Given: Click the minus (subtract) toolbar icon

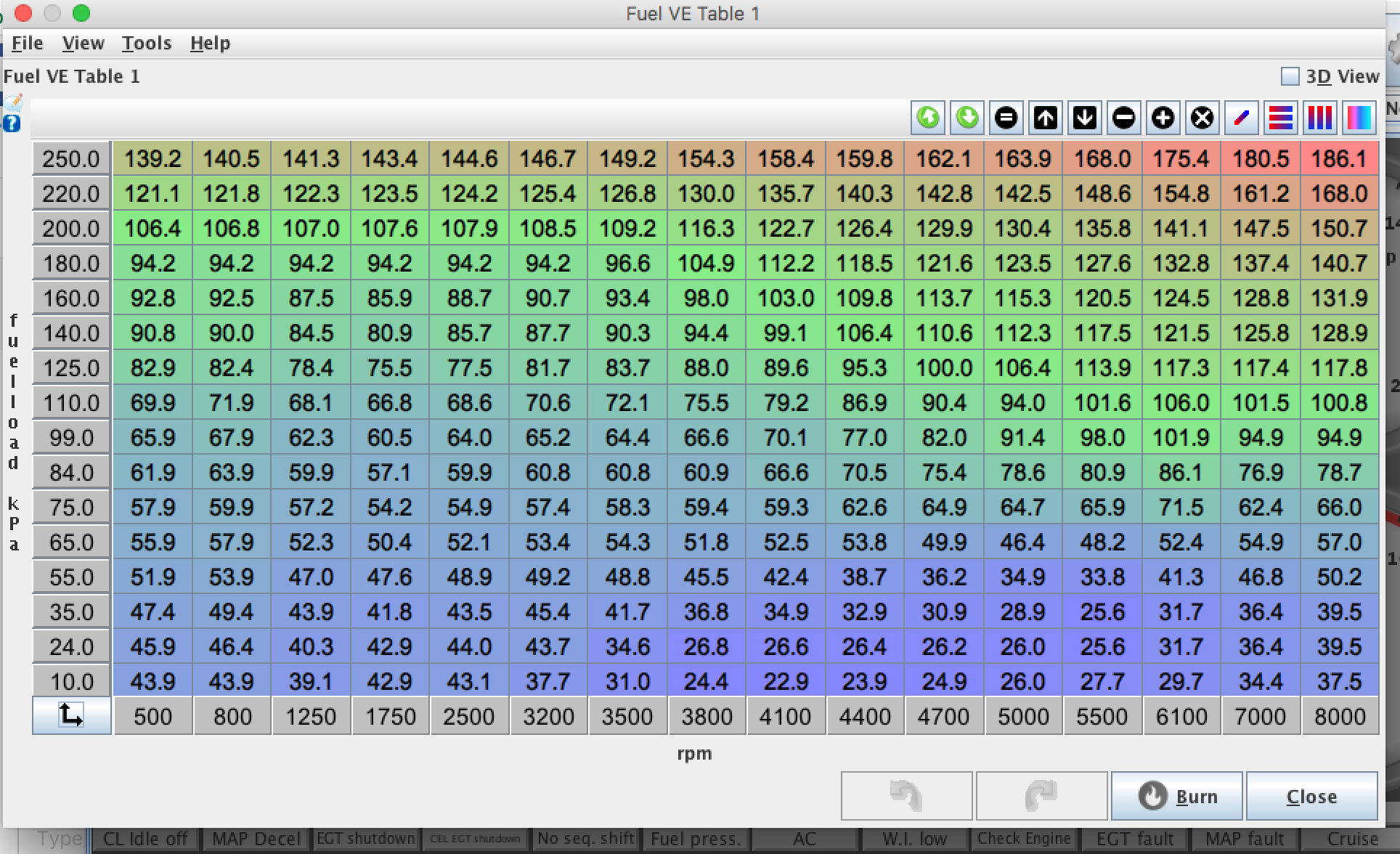Looking at the screenshot, I should tap(1124, 118).
